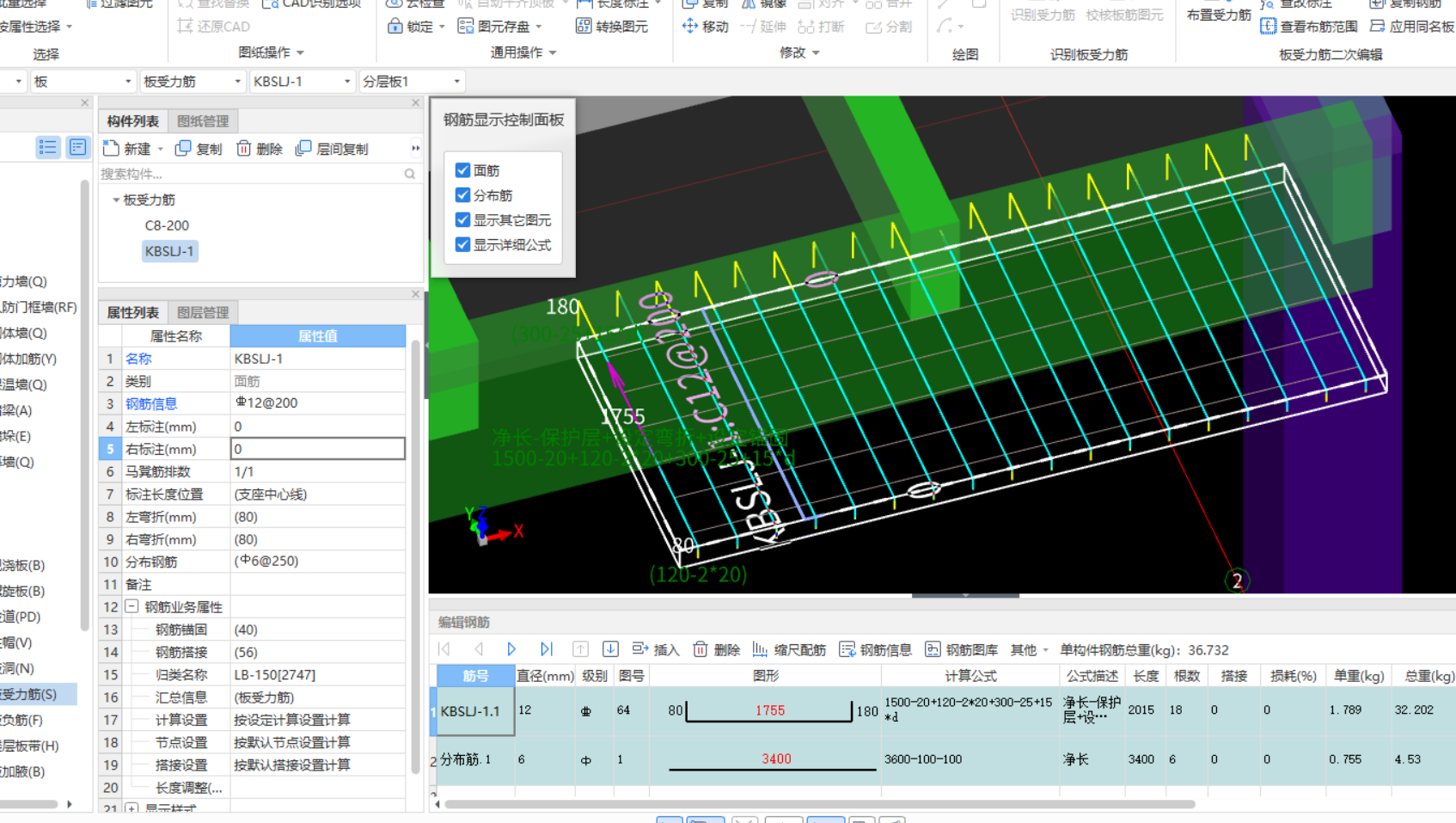Image resolution: width=1456 pixels, height=823 pixels.
Task: Click the 插入 insert row icon
Action: (640, 649)
